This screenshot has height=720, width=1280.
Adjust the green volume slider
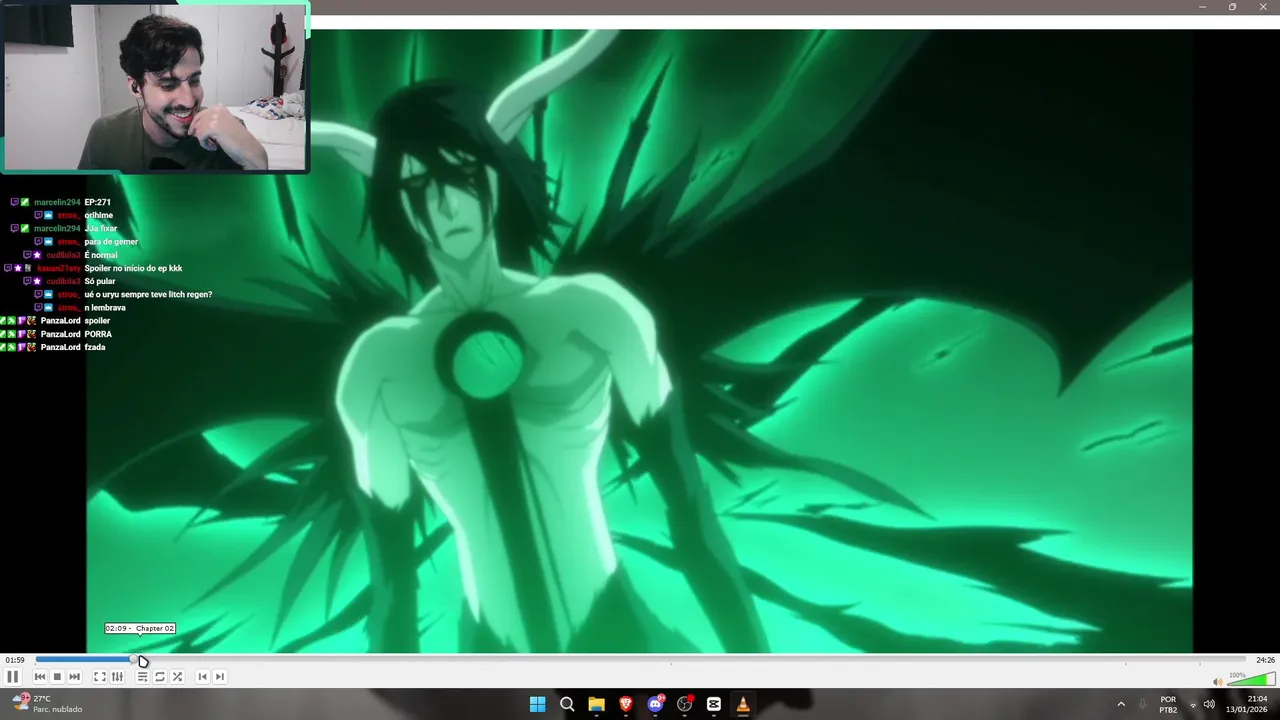(x=1251, y=680)
